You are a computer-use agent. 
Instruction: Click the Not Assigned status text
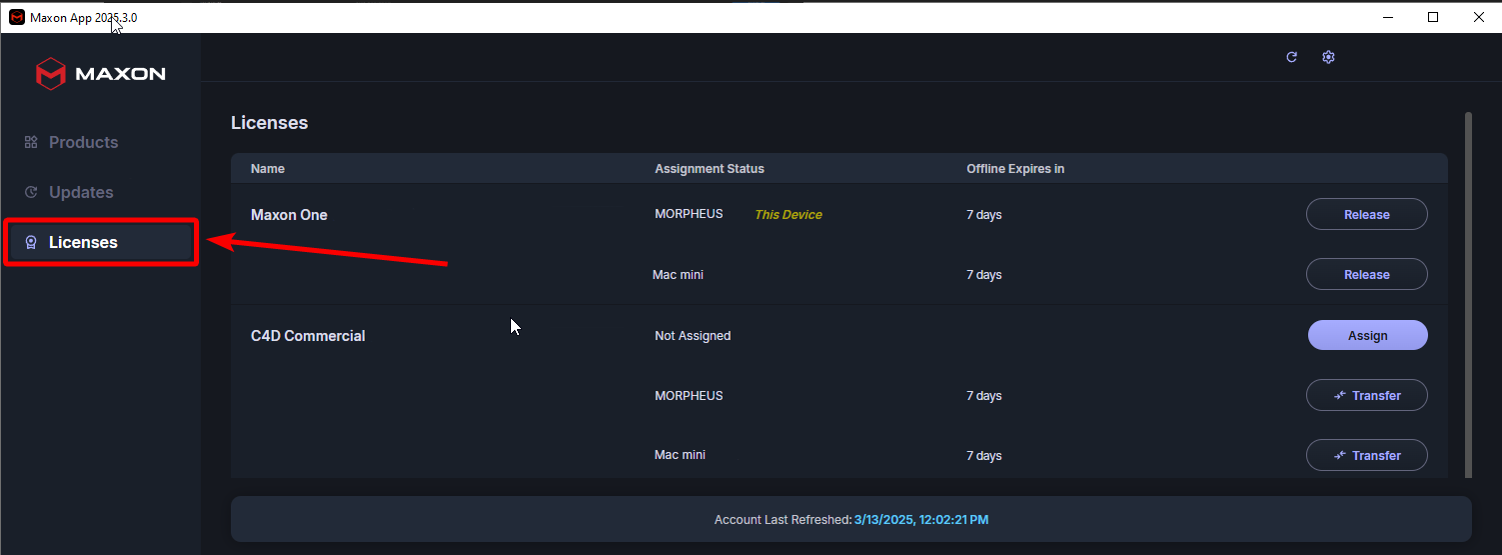tap(693, 336)
